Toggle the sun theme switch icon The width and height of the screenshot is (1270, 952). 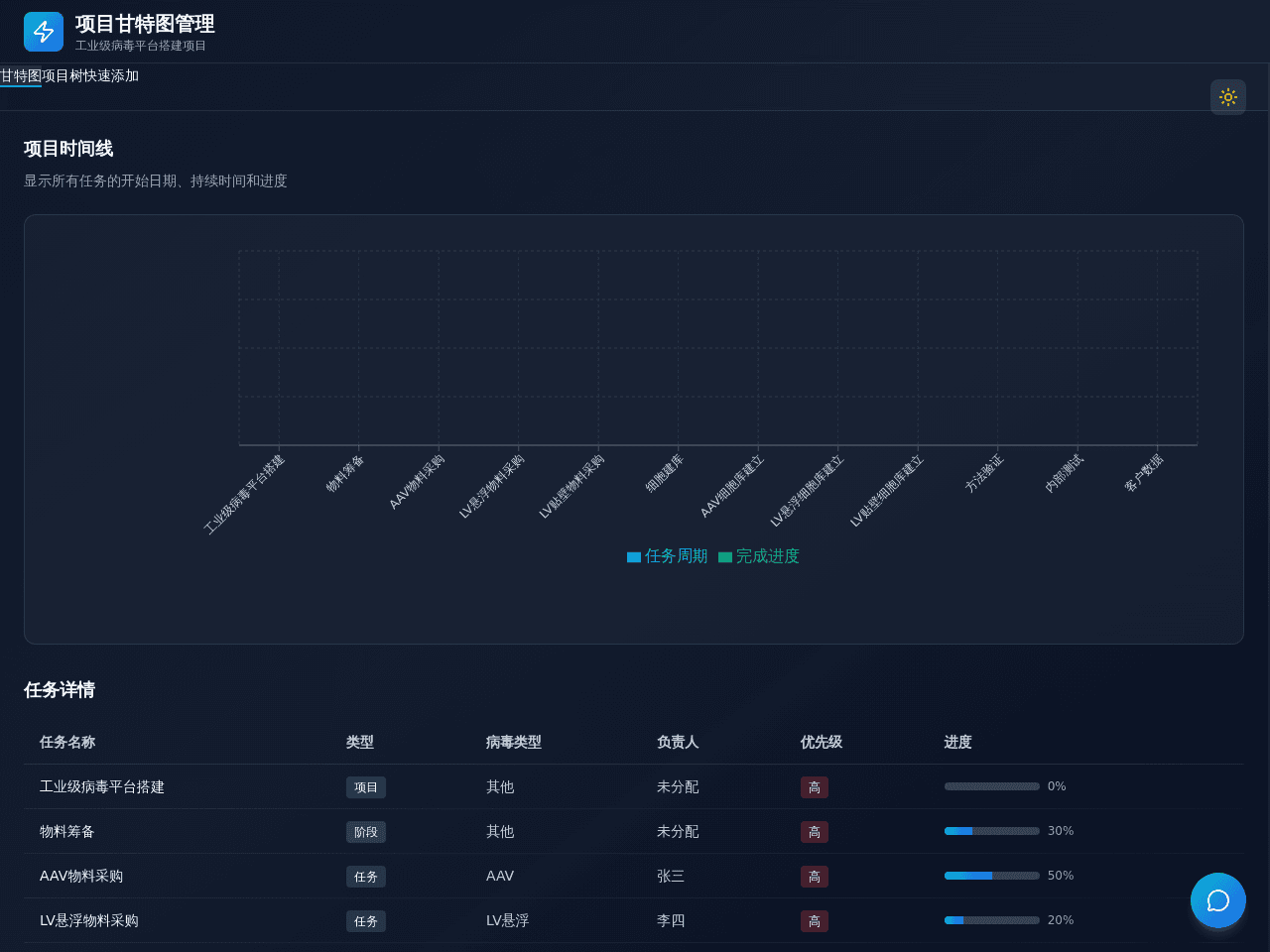pos(1228,97)
